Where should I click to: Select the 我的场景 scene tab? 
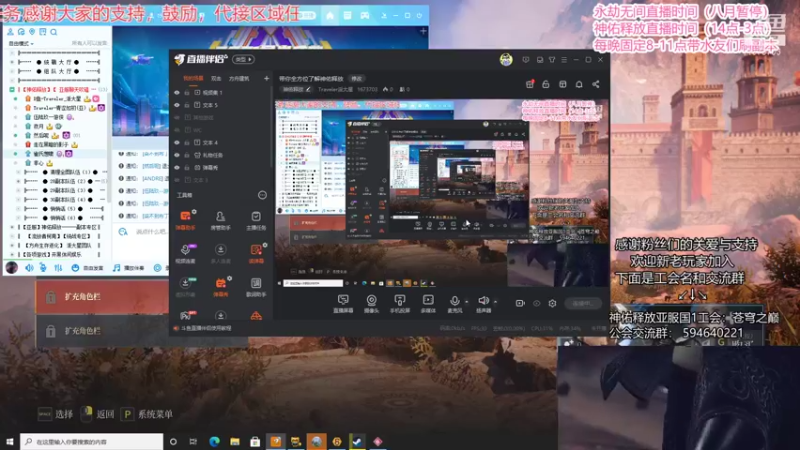click(x=193, y=79)
